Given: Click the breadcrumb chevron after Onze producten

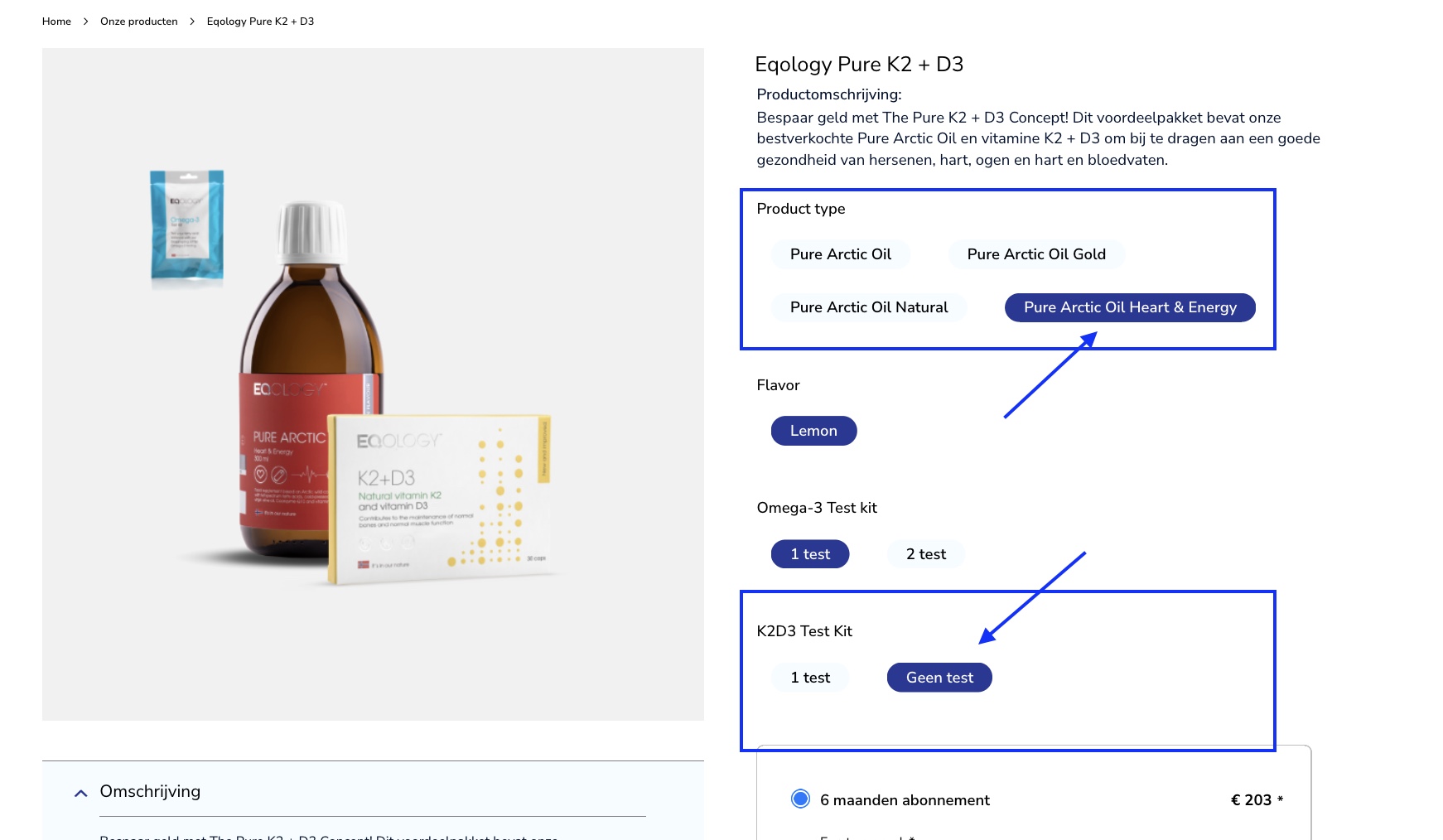Looking at the screenshot, I should click(192, 22).
